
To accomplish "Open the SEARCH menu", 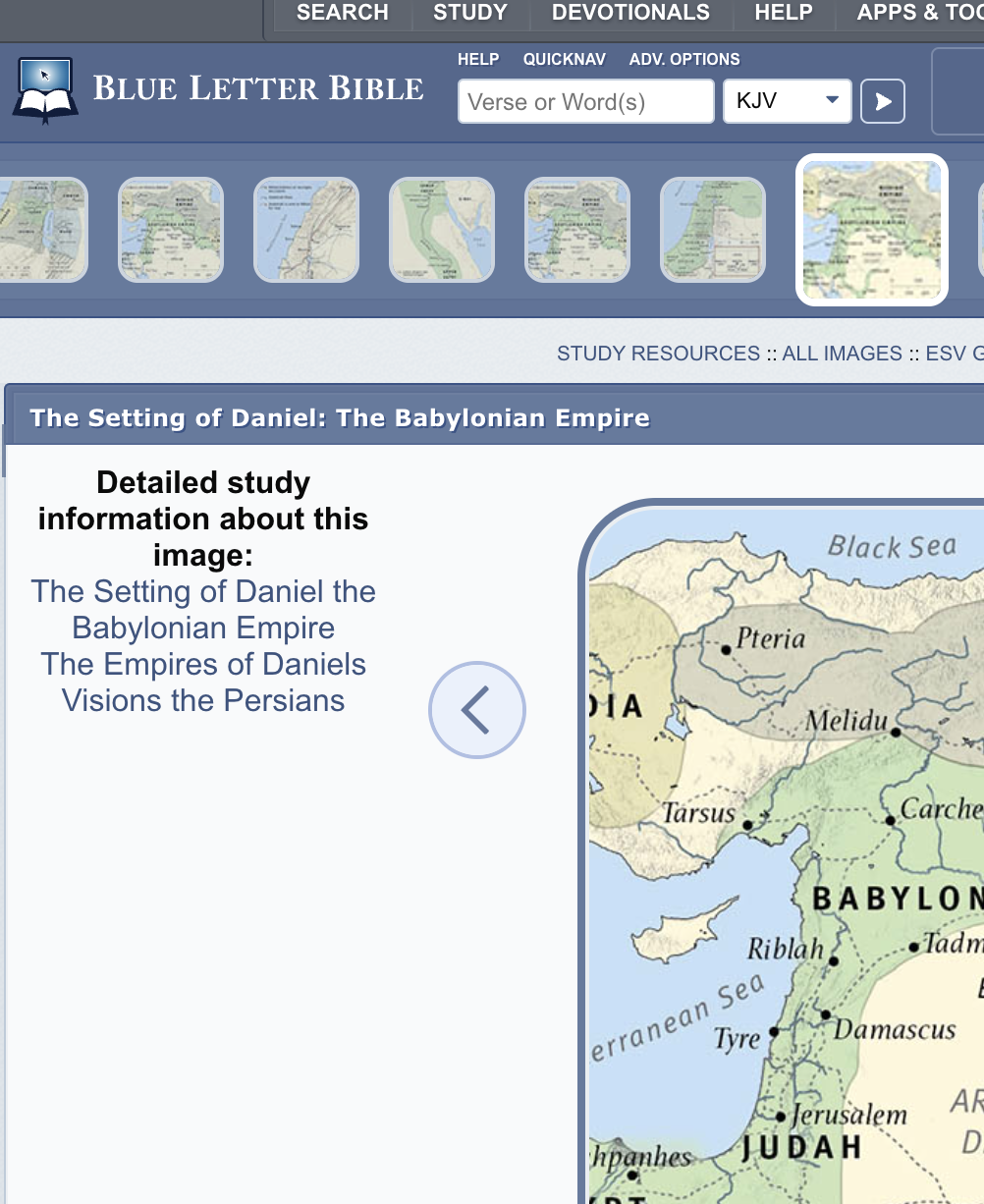I will 343,13.
